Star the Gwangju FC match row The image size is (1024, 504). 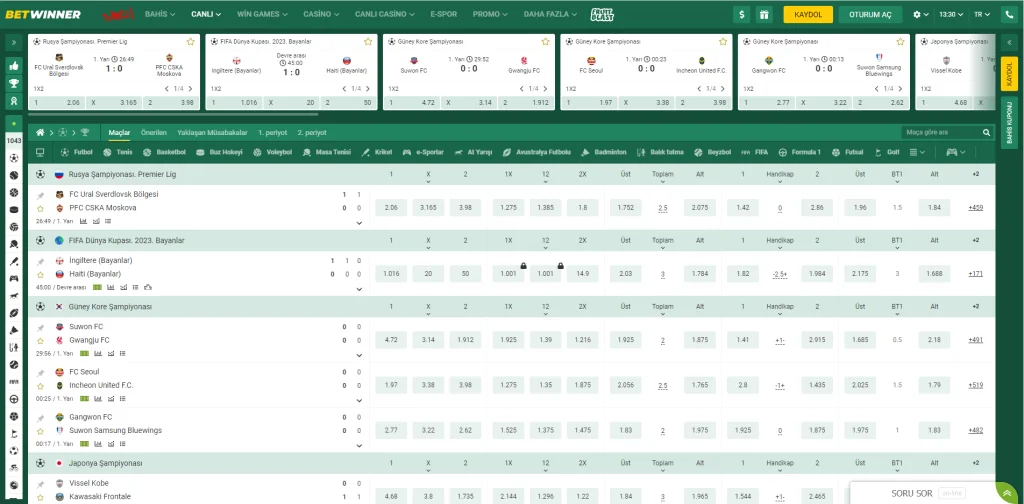click(x=40, y=341)
